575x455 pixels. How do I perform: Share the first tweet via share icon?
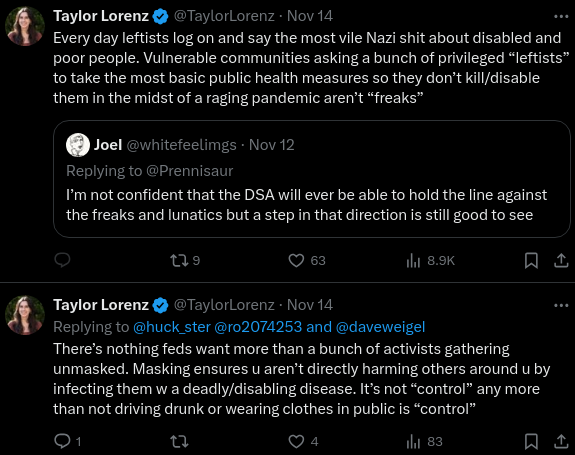pos(561,260)
